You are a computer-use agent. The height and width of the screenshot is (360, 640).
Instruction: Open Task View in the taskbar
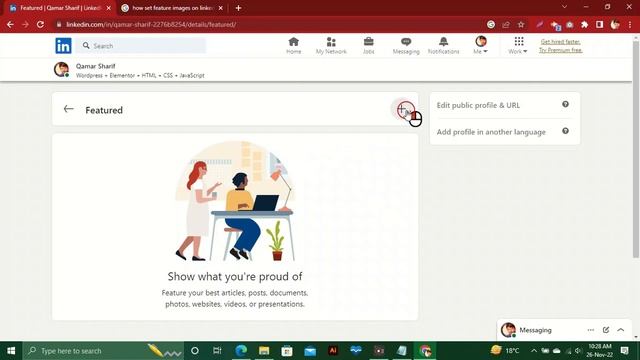(217, 351)
